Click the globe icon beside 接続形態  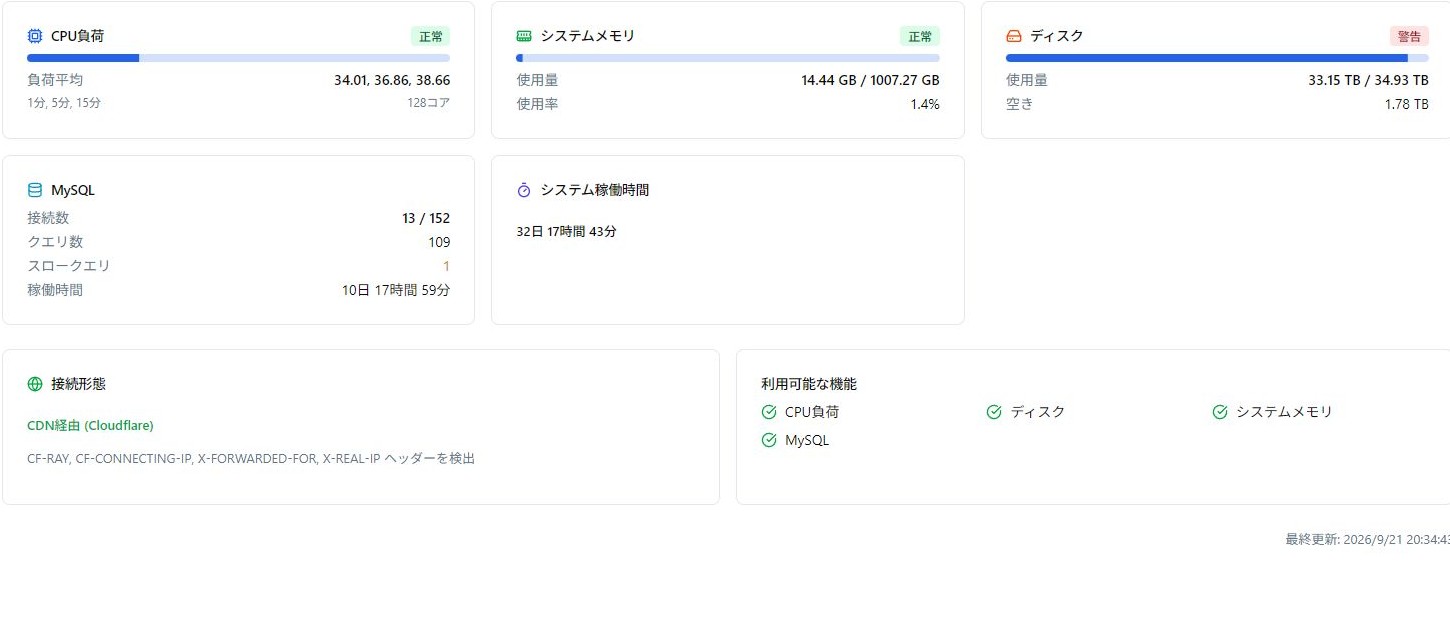(x=35, y=384)
